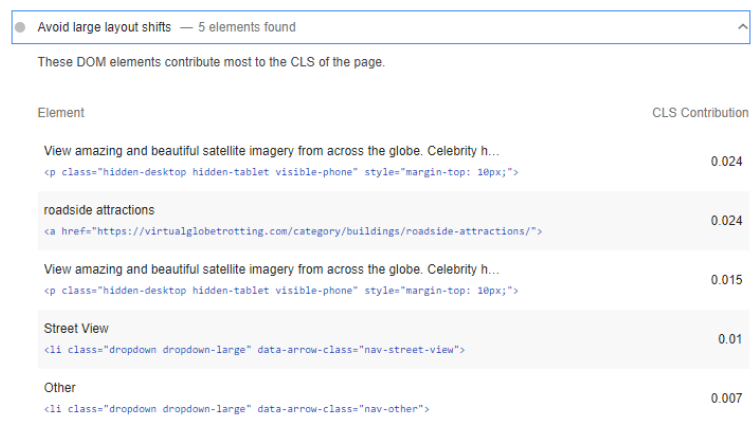This screenshot has height=429, width=755.
Task: Click the 0.024 value in the first row
Action: [725, 162]
